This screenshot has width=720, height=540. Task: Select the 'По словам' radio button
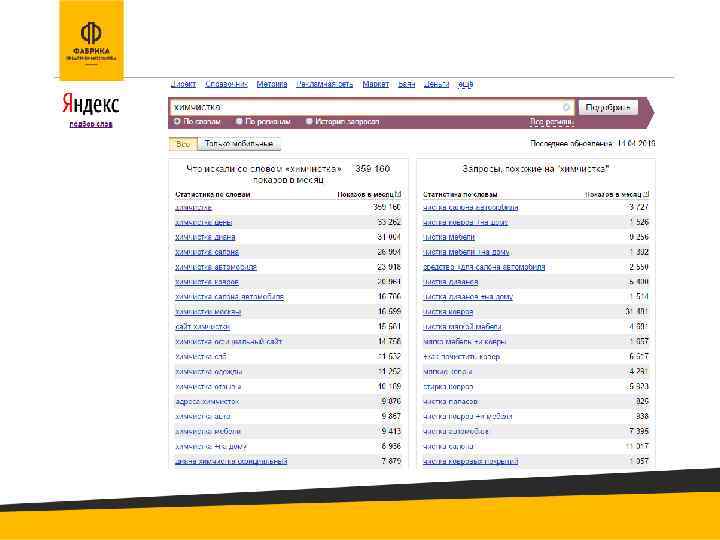tap(177, 122)
